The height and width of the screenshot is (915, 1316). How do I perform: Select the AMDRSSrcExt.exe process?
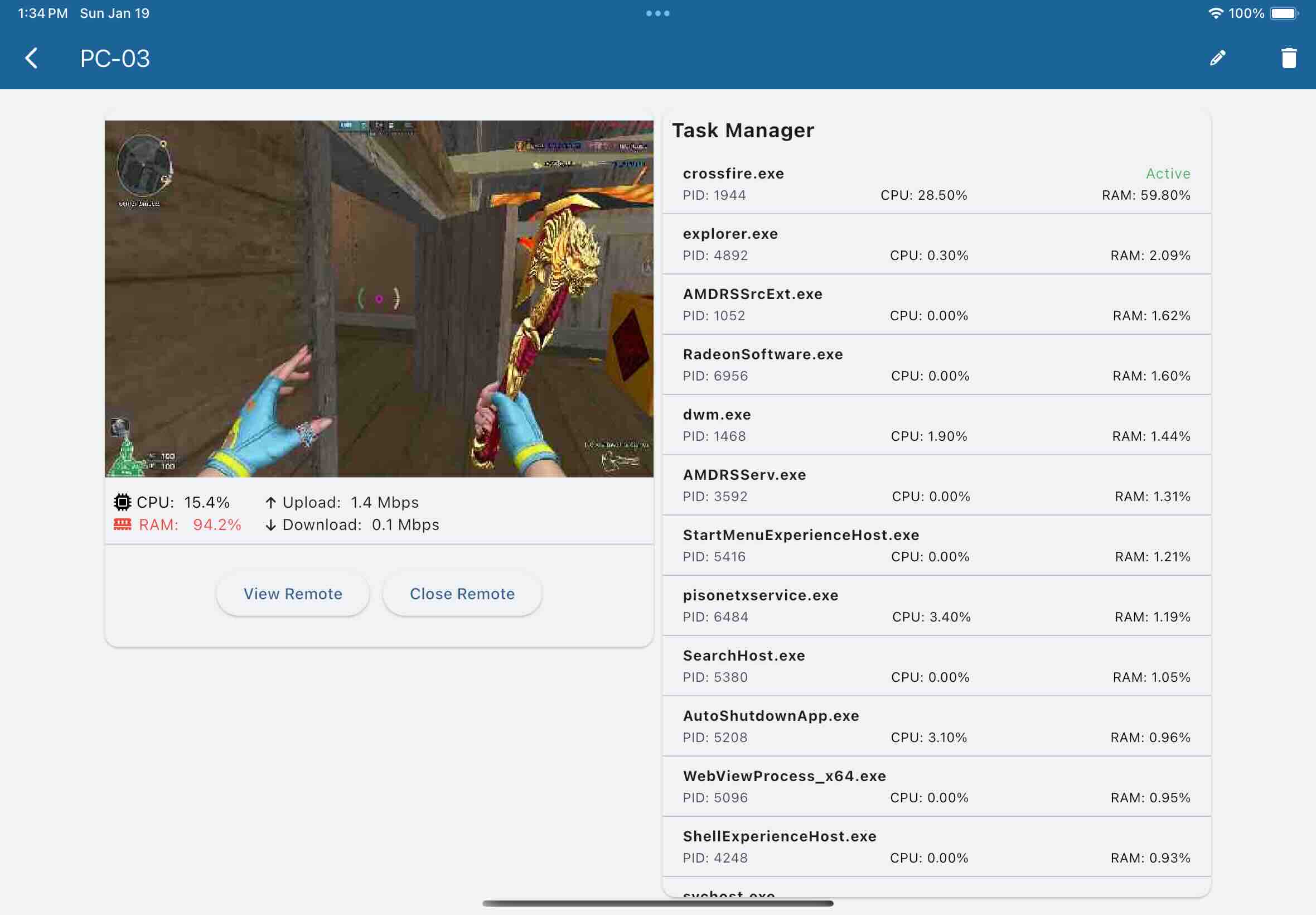[936, 305]
